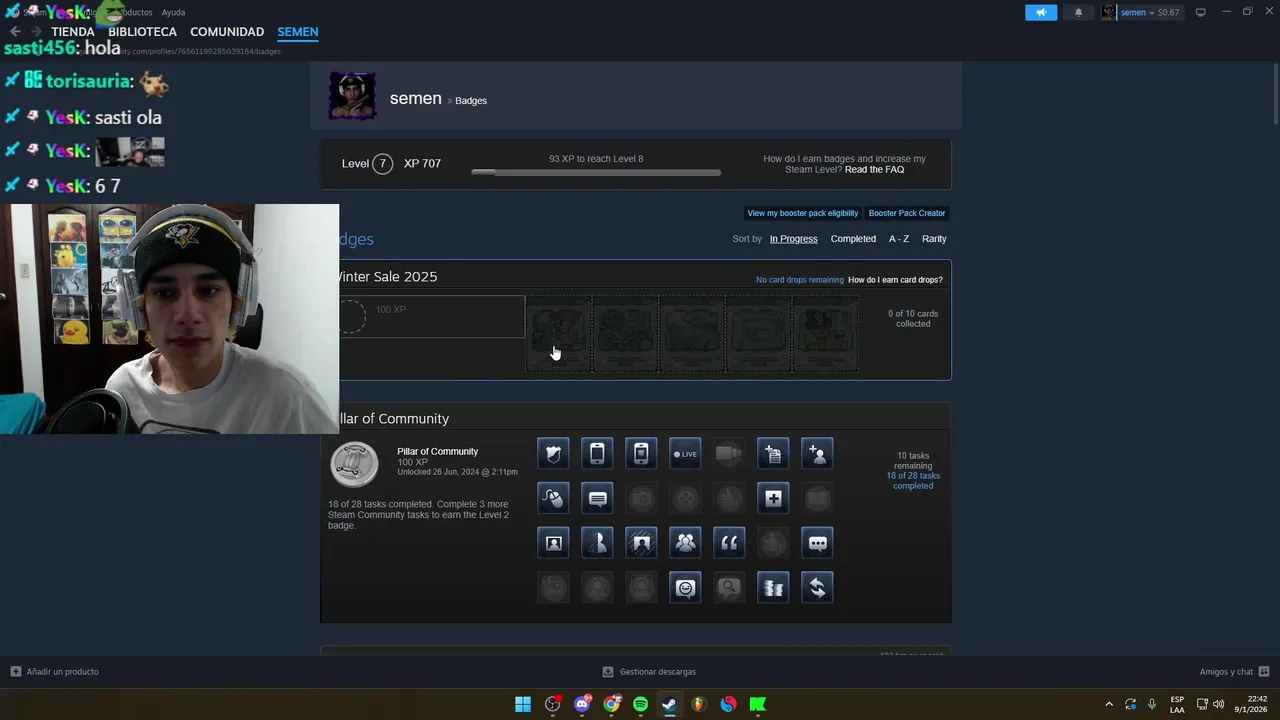Click the single silhouette profile task icon

click(x=597, y=543)
